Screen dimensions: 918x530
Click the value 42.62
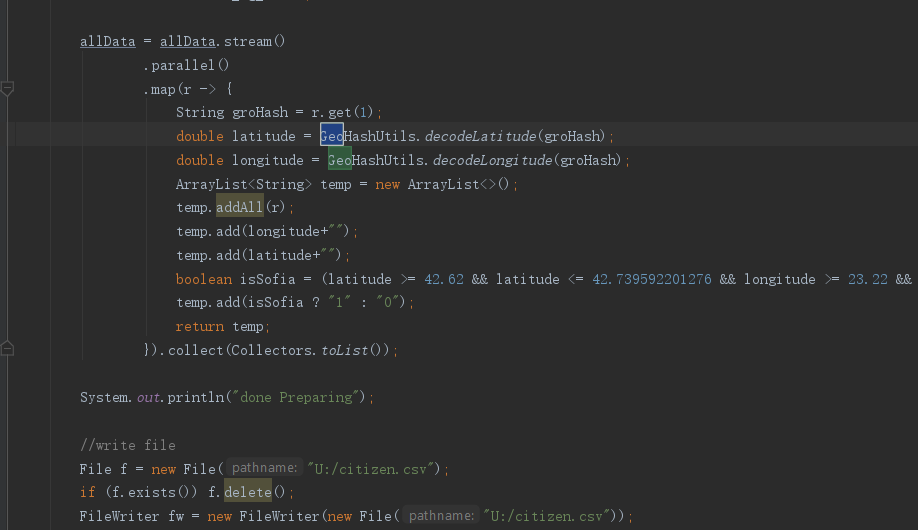[x=444, y=279]
